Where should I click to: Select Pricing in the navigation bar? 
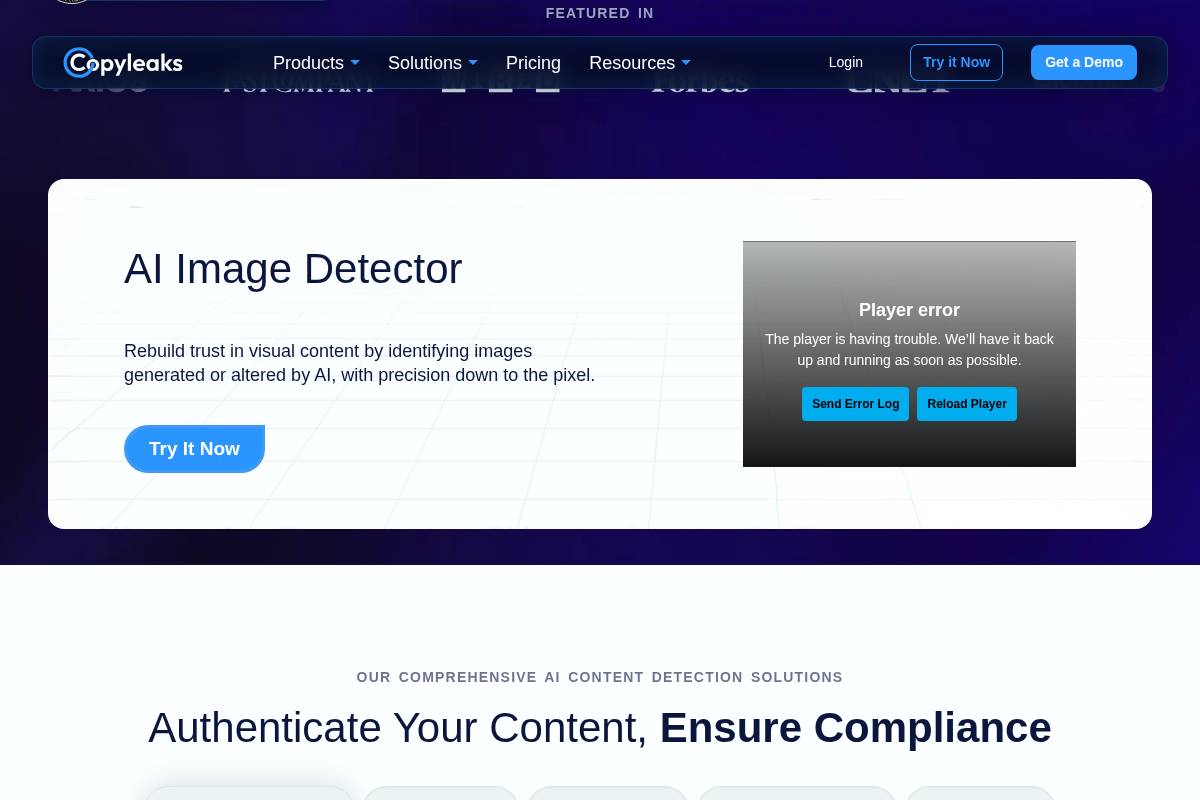click(x=533, y=62)
